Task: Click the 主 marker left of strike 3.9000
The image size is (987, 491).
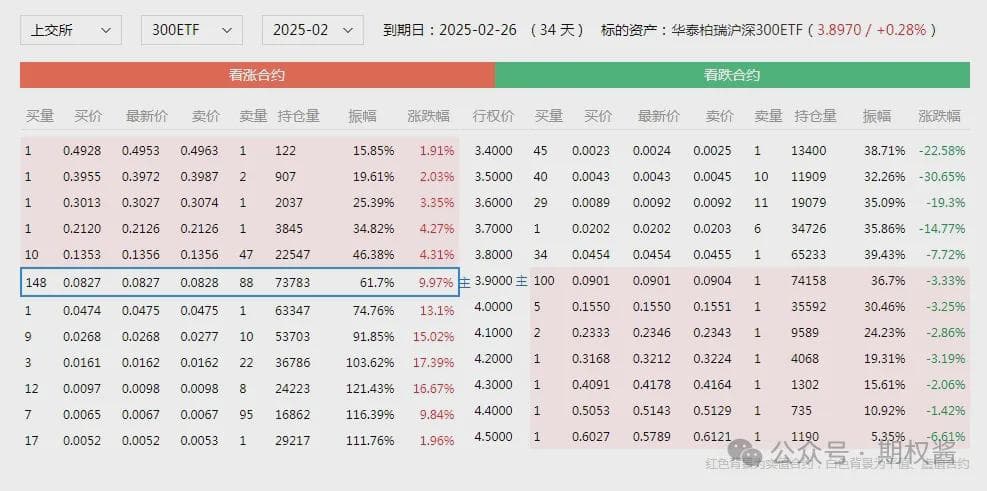Action: (466, 282)
